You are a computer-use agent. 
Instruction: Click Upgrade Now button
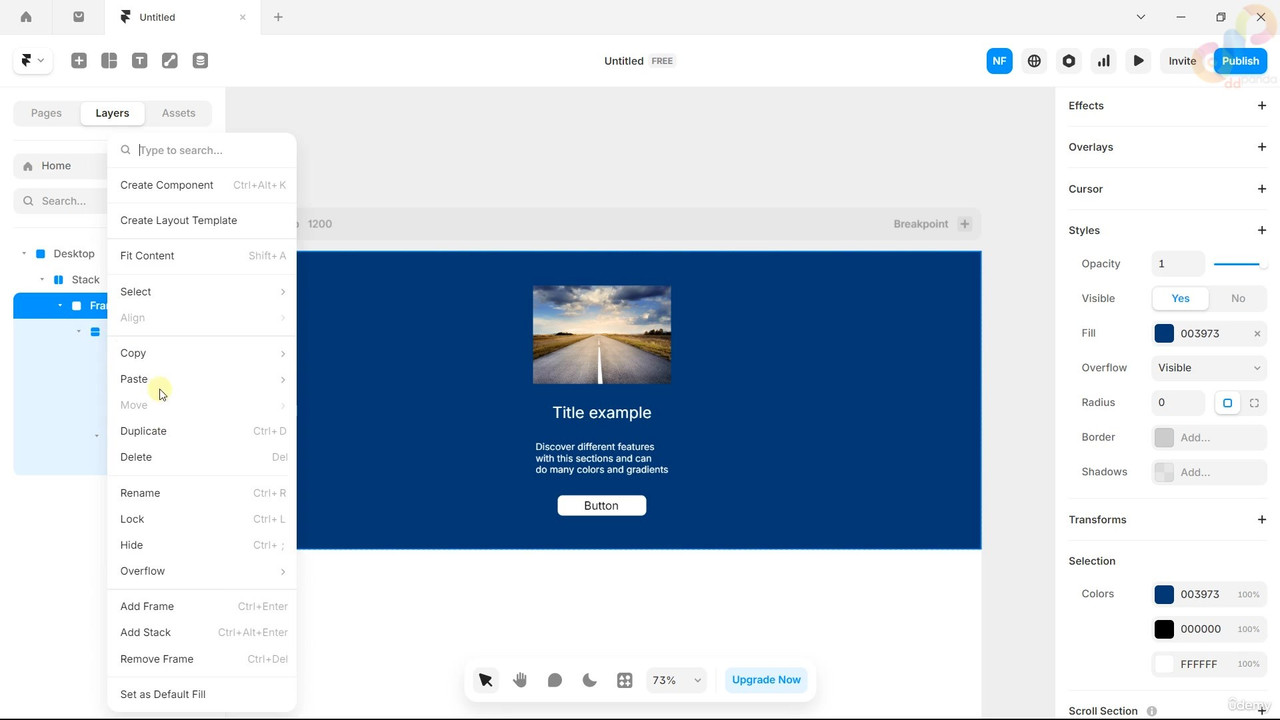pos(766,680)
